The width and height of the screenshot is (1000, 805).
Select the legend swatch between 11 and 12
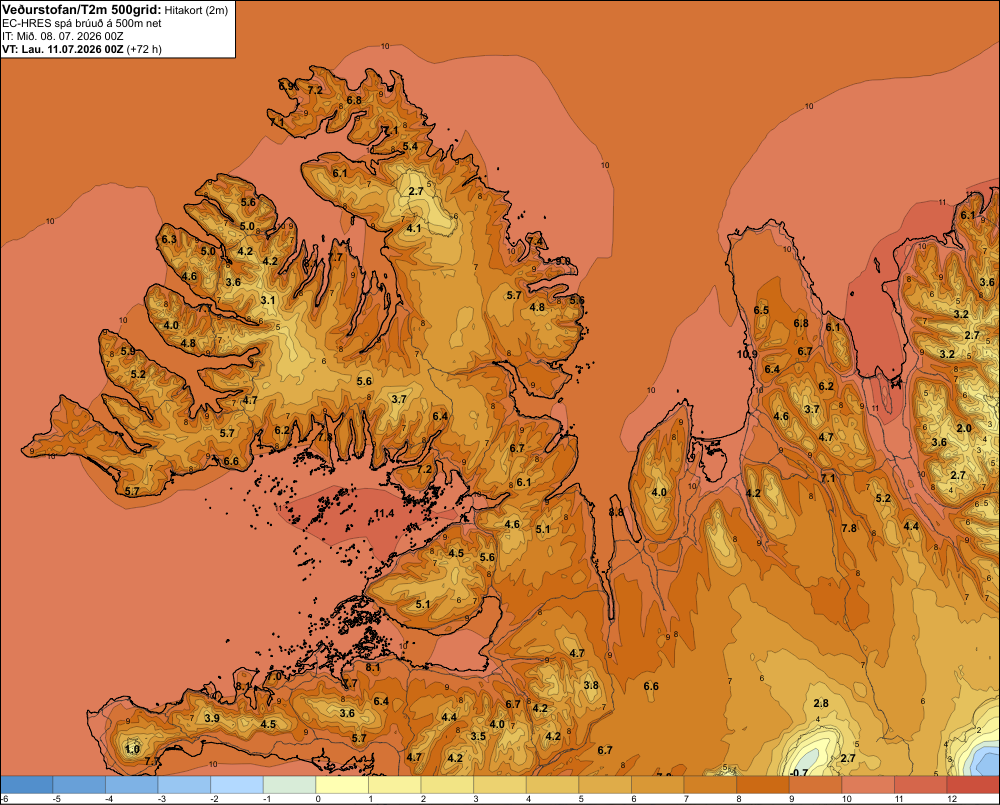tap(920, 784)
